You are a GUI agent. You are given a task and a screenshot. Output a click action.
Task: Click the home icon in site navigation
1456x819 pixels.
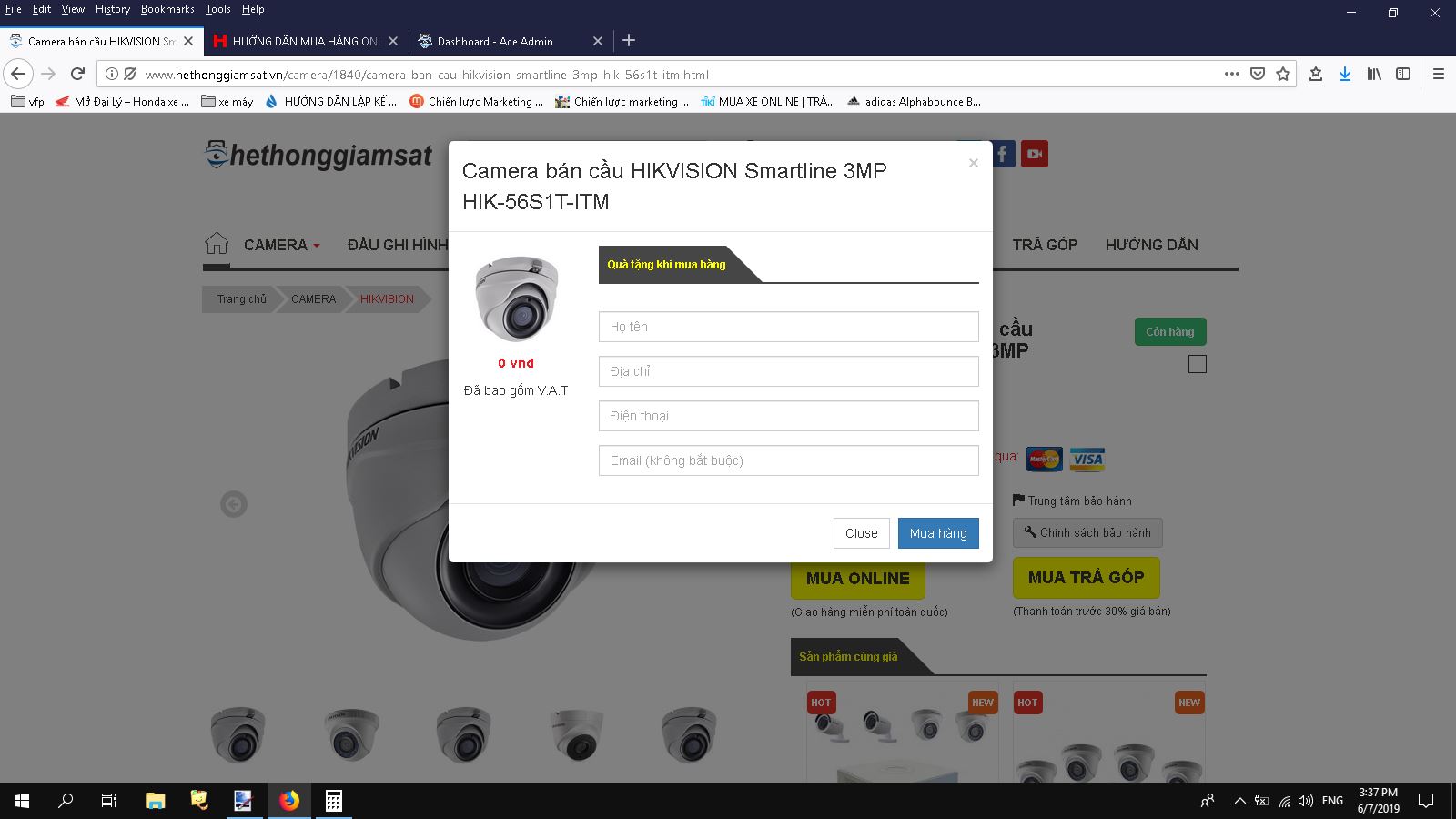coord(217,244)
